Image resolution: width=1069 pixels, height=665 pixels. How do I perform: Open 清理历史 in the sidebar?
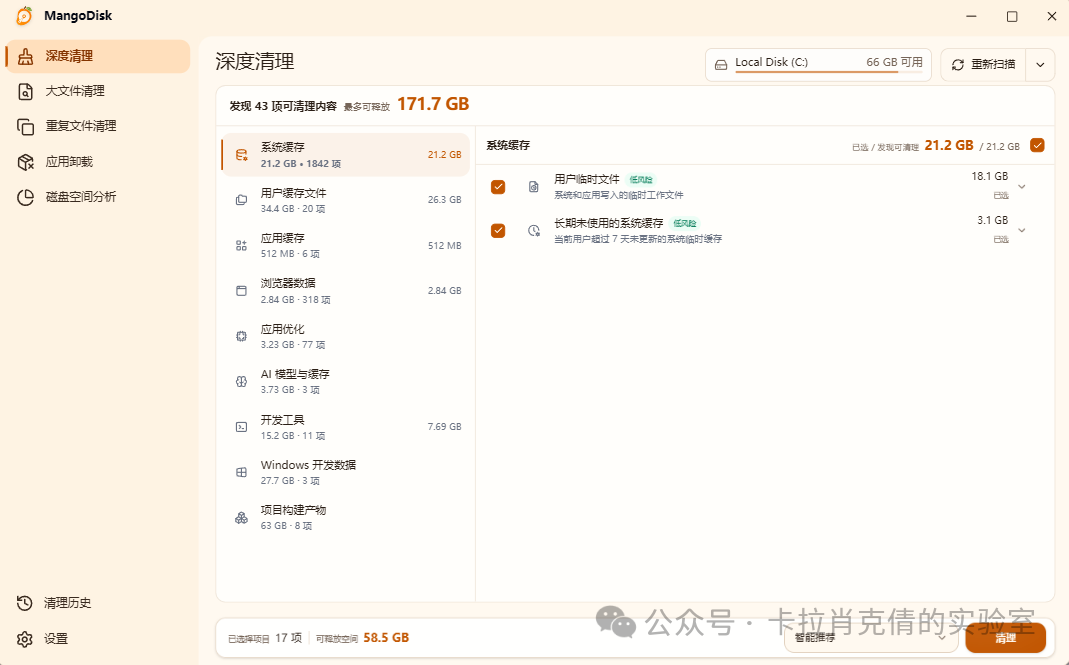(x=98, y=603)
